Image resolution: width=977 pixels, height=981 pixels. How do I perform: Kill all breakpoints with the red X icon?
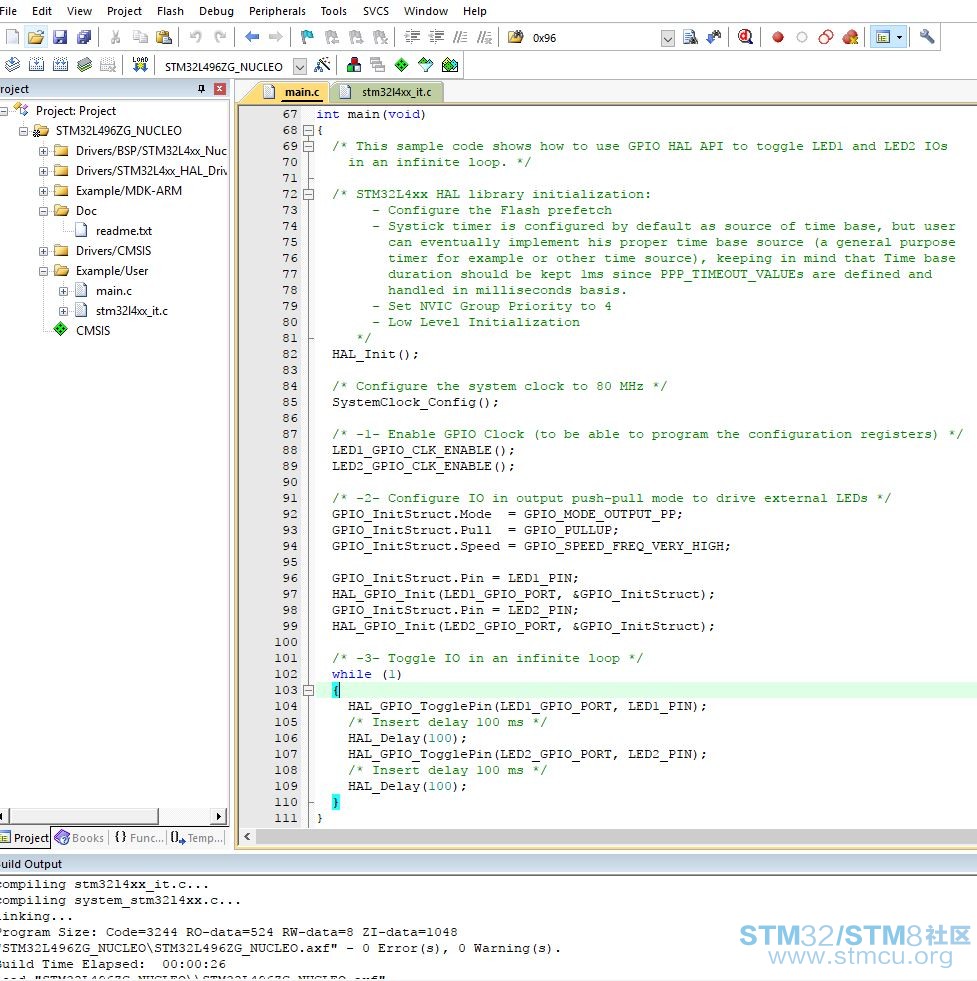[x=850, y=37]
